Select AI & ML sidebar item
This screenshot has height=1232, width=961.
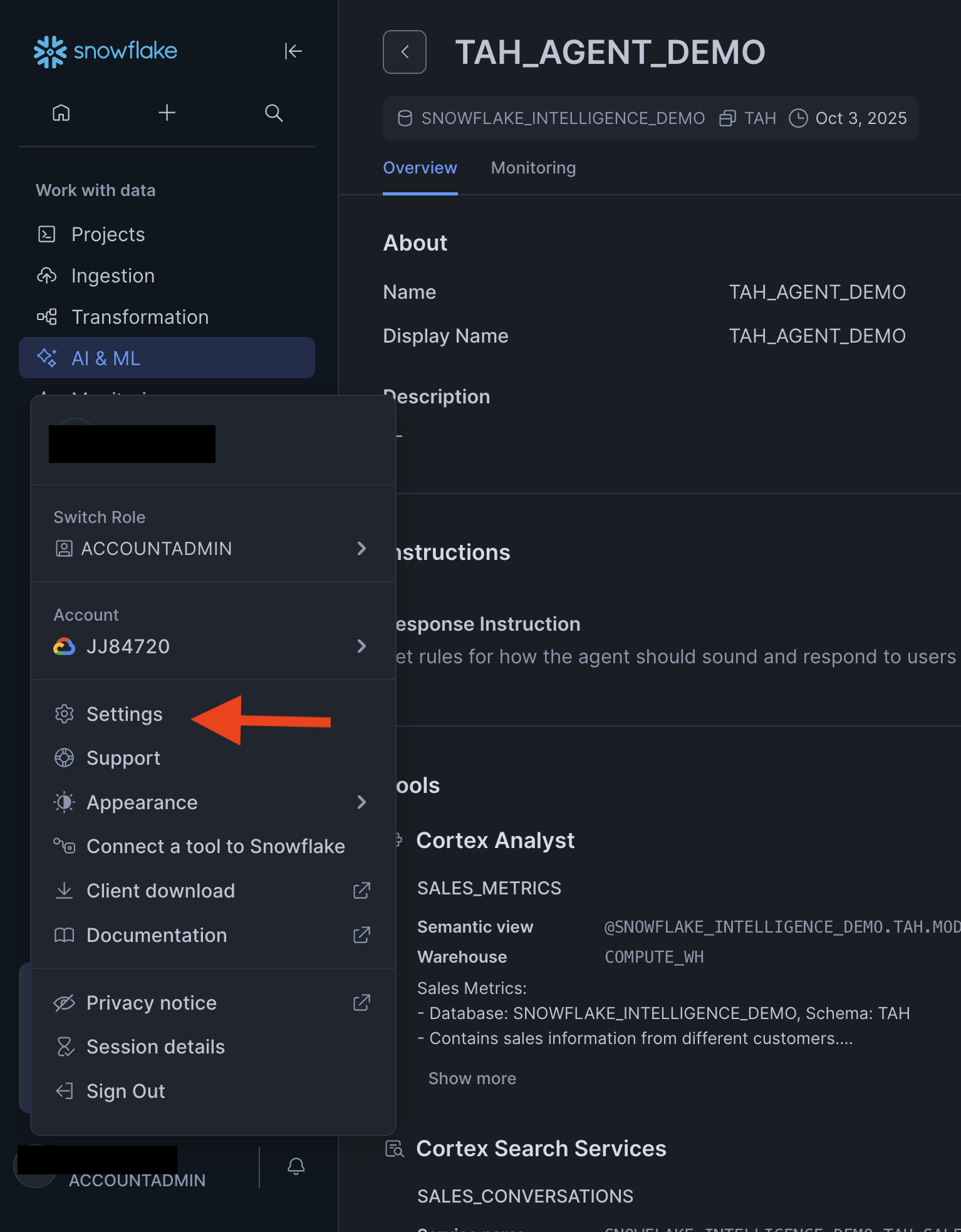pyautogui.click(x=167, y=358)
